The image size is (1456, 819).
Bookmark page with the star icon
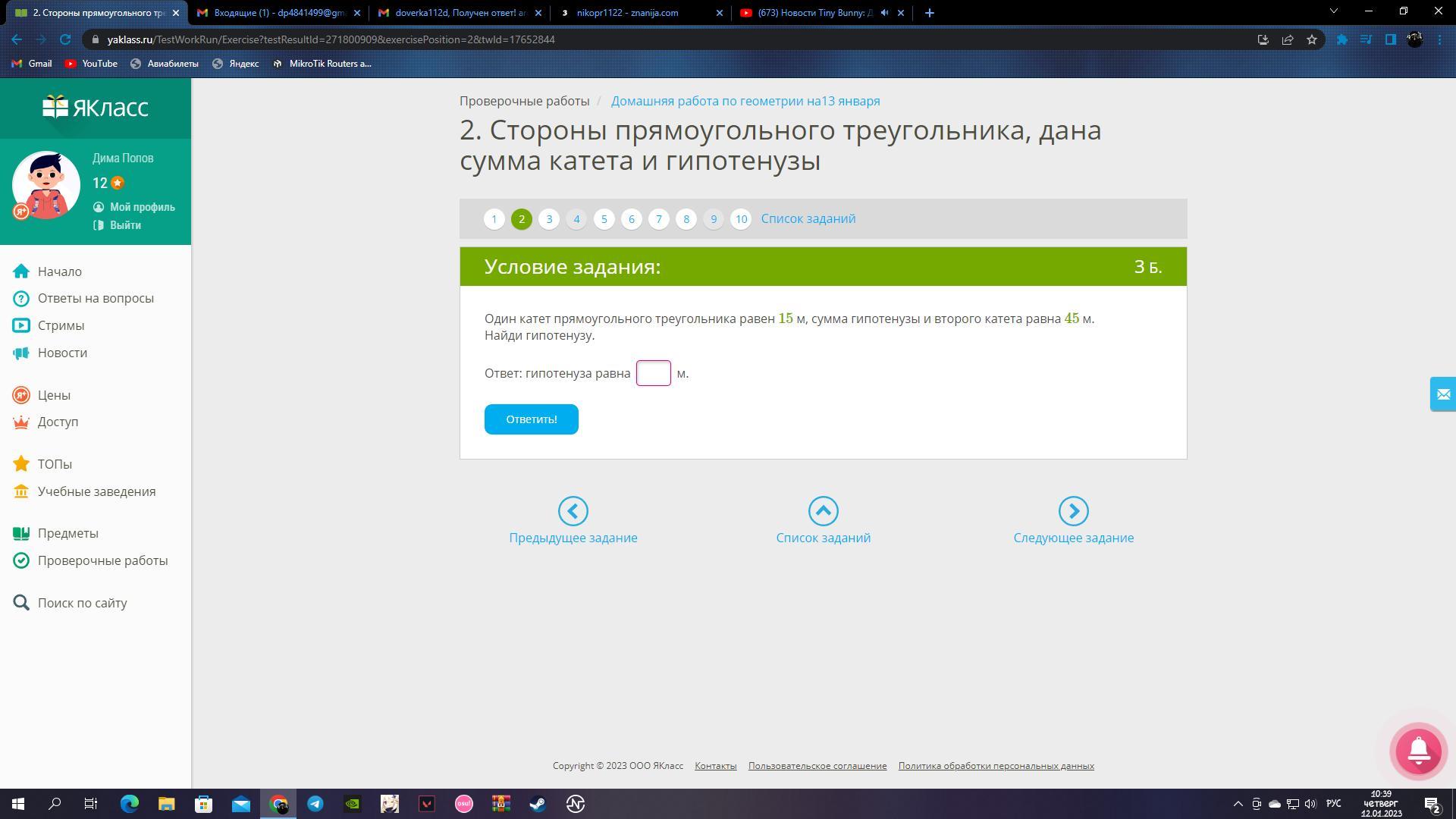pos(1312,39)
